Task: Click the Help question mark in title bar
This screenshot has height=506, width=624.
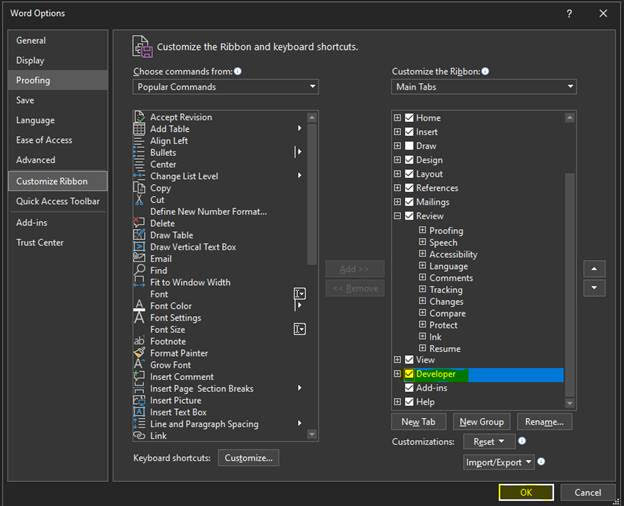Action: (x=569, y=14)
